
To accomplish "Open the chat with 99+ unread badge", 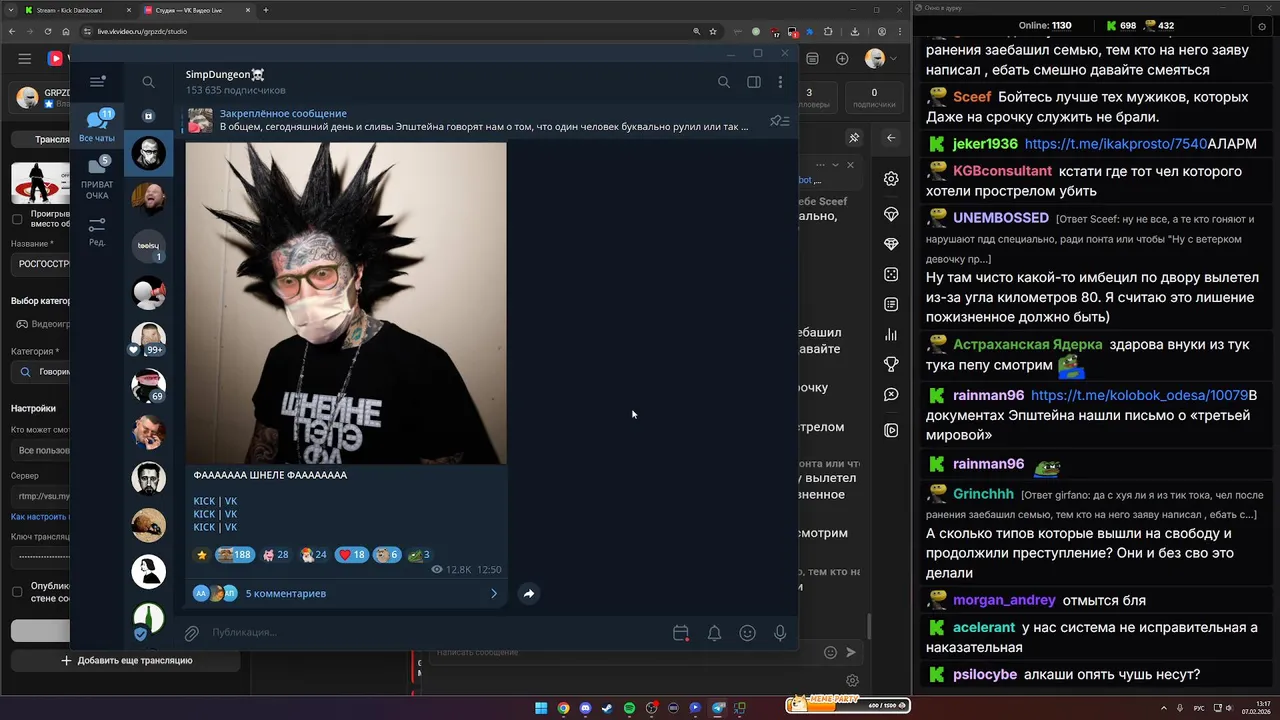I will 149,340.
